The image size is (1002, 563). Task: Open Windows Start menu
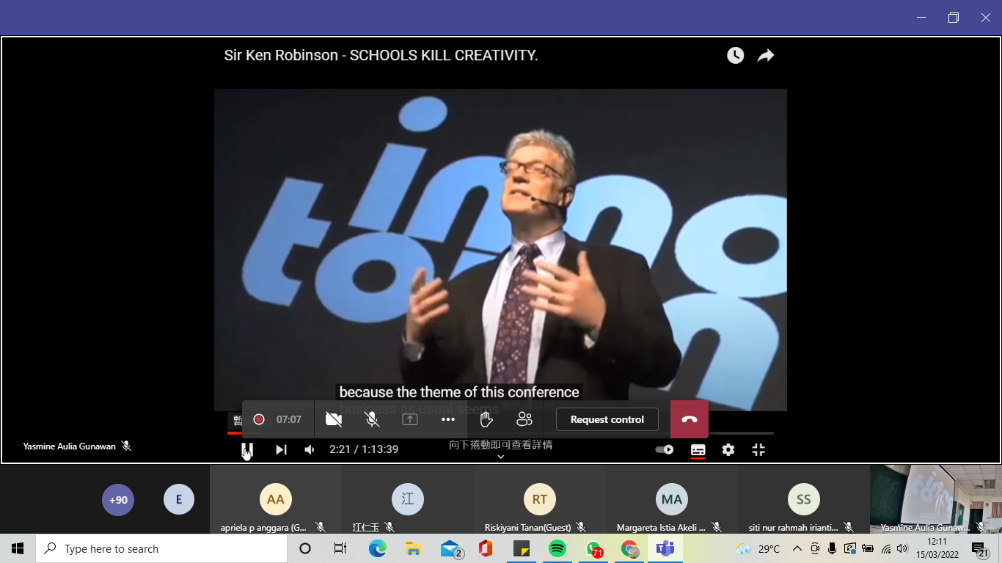[17, 549]
